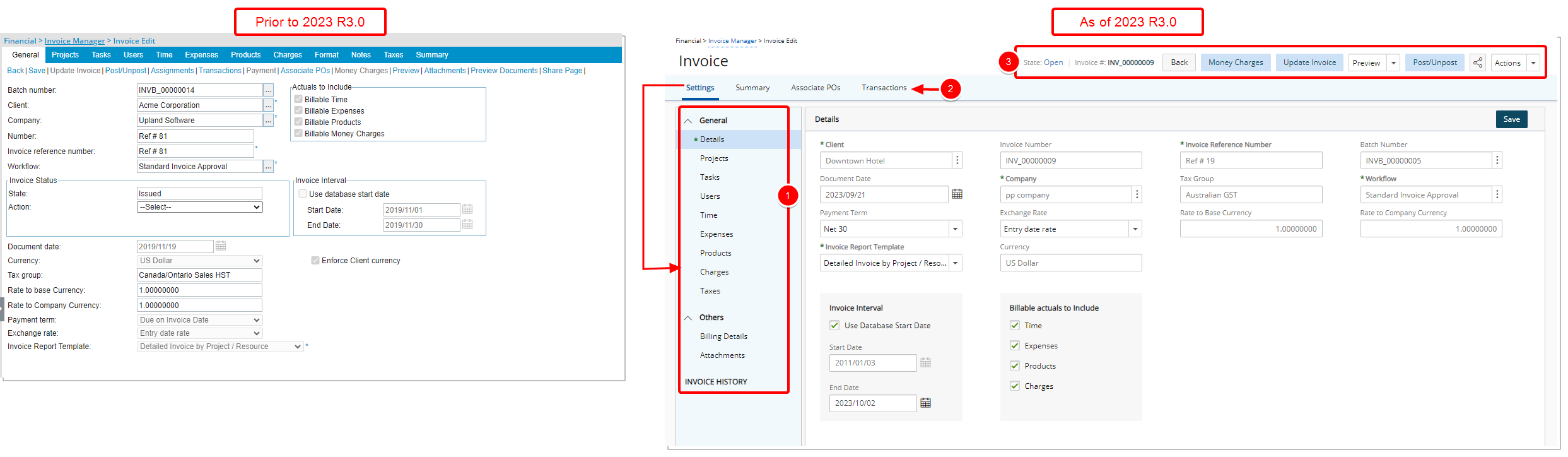Click Associate POs link in old toolbar
Image resolution: width=1568 pixels, height=457 pixels.
pyautogui.click(x=305, y=71)
